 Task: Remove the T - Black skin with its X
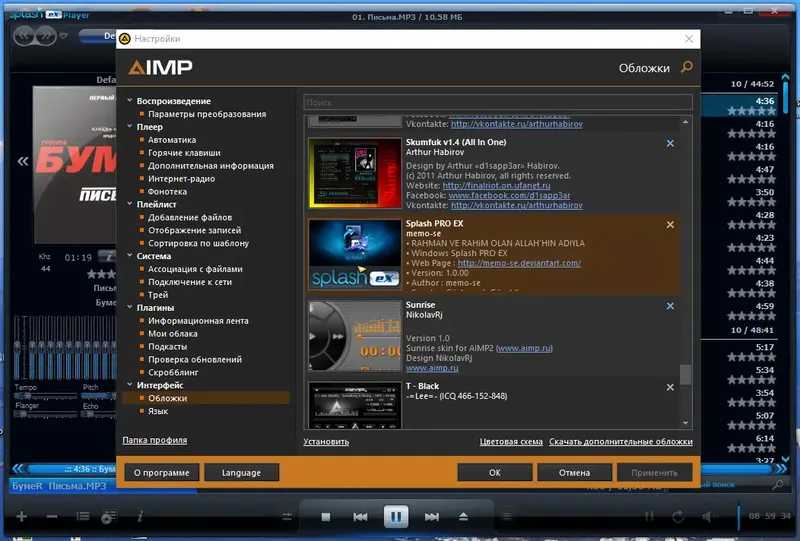[x=670, y=387]
